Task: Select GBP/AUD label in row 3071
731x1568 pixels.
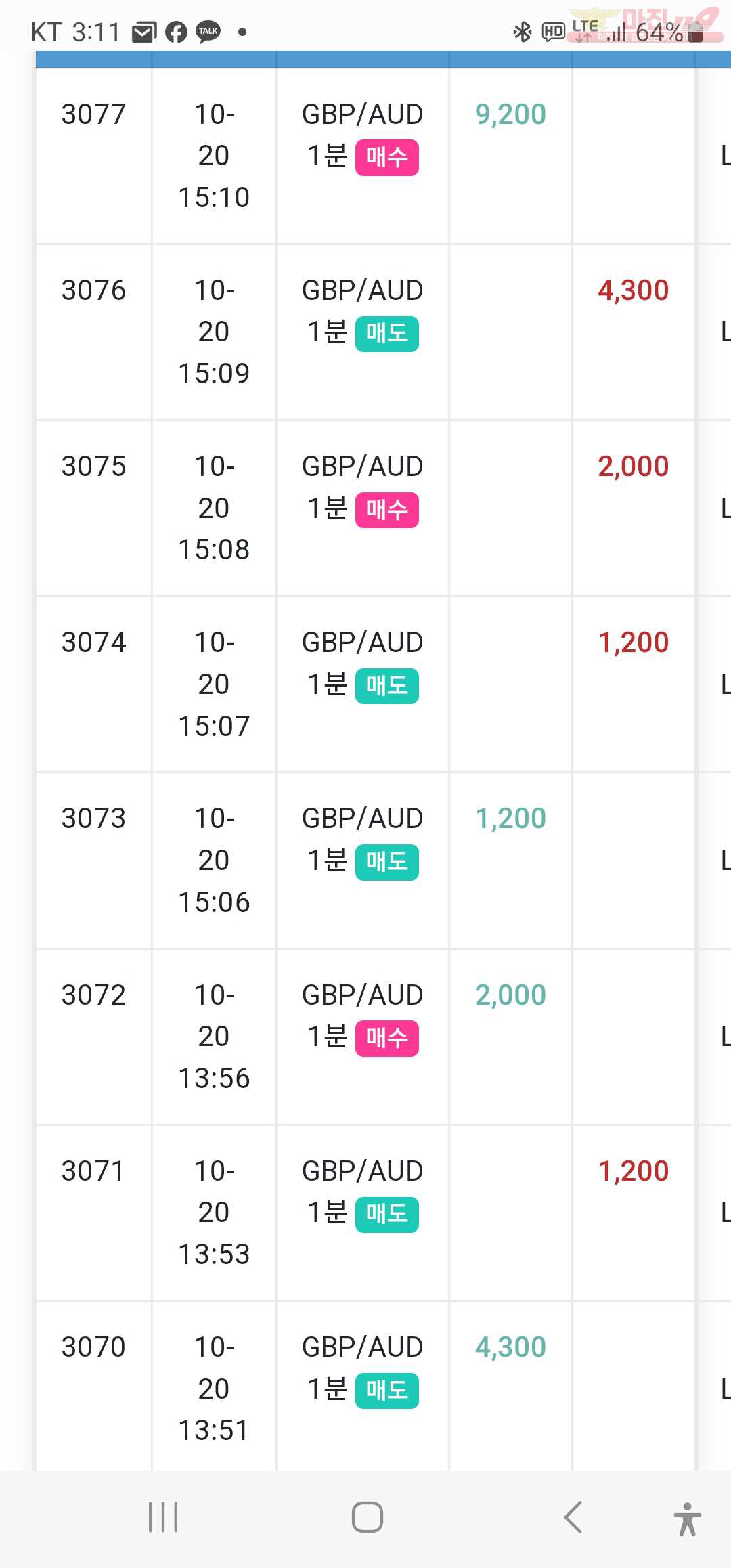Action: point(363,1171)
